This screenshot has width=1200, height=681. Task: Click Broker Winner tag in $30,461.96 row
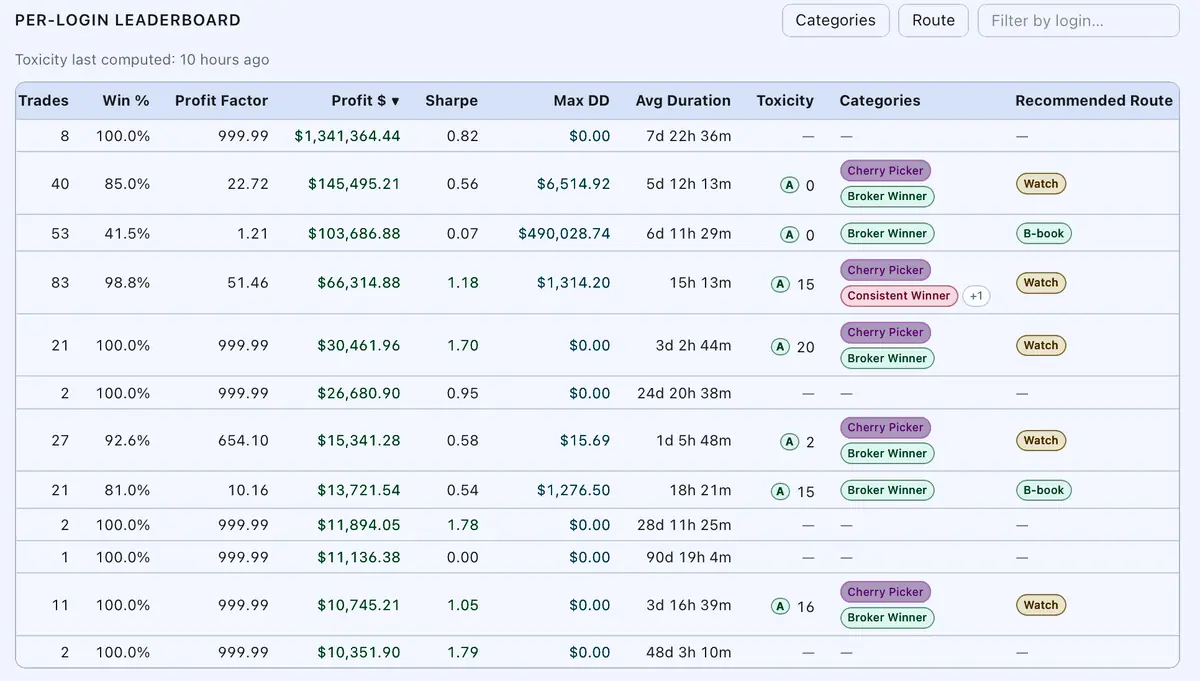[887, 358]
